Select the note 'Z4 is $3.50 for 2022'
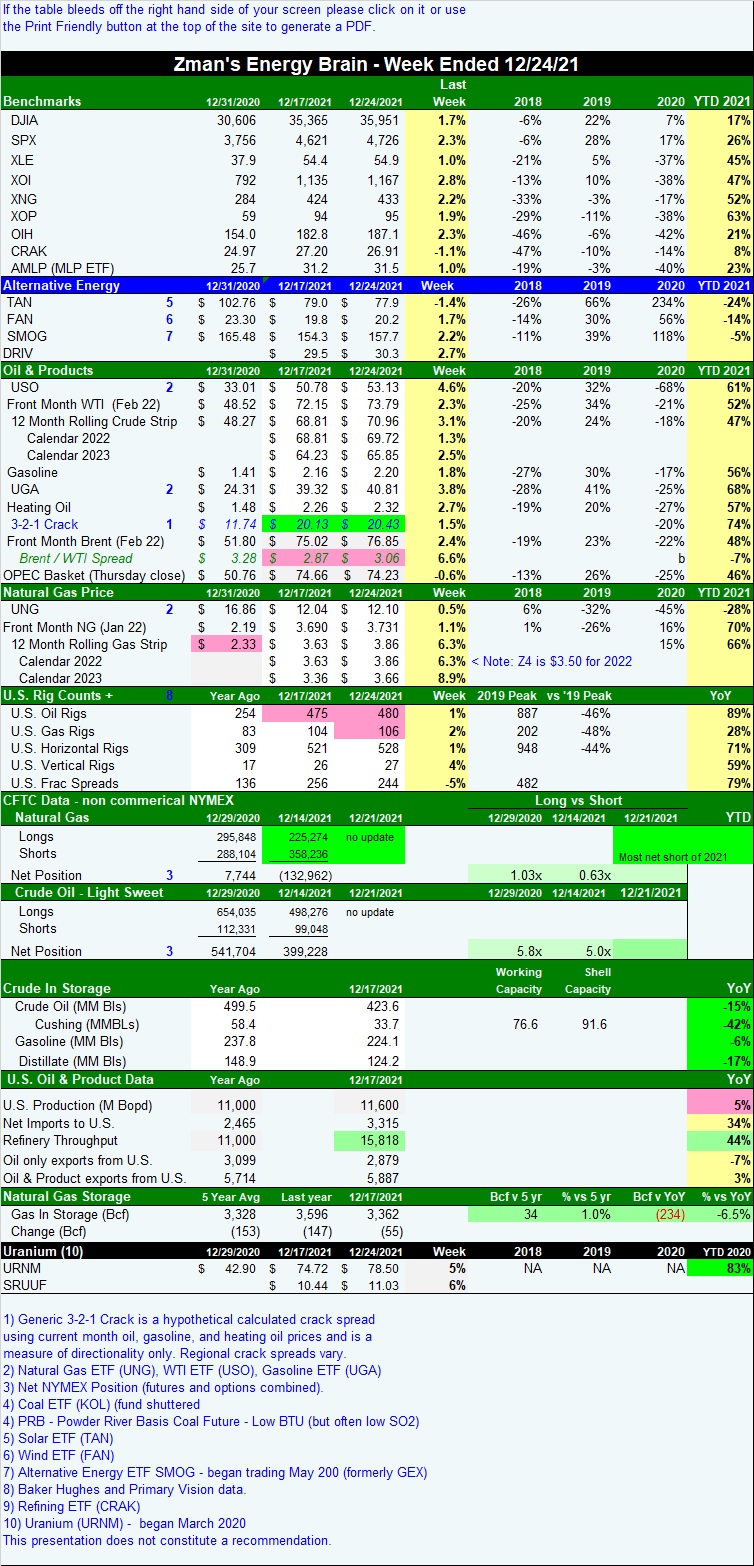The image size is (754, 1566). [554, 661]
